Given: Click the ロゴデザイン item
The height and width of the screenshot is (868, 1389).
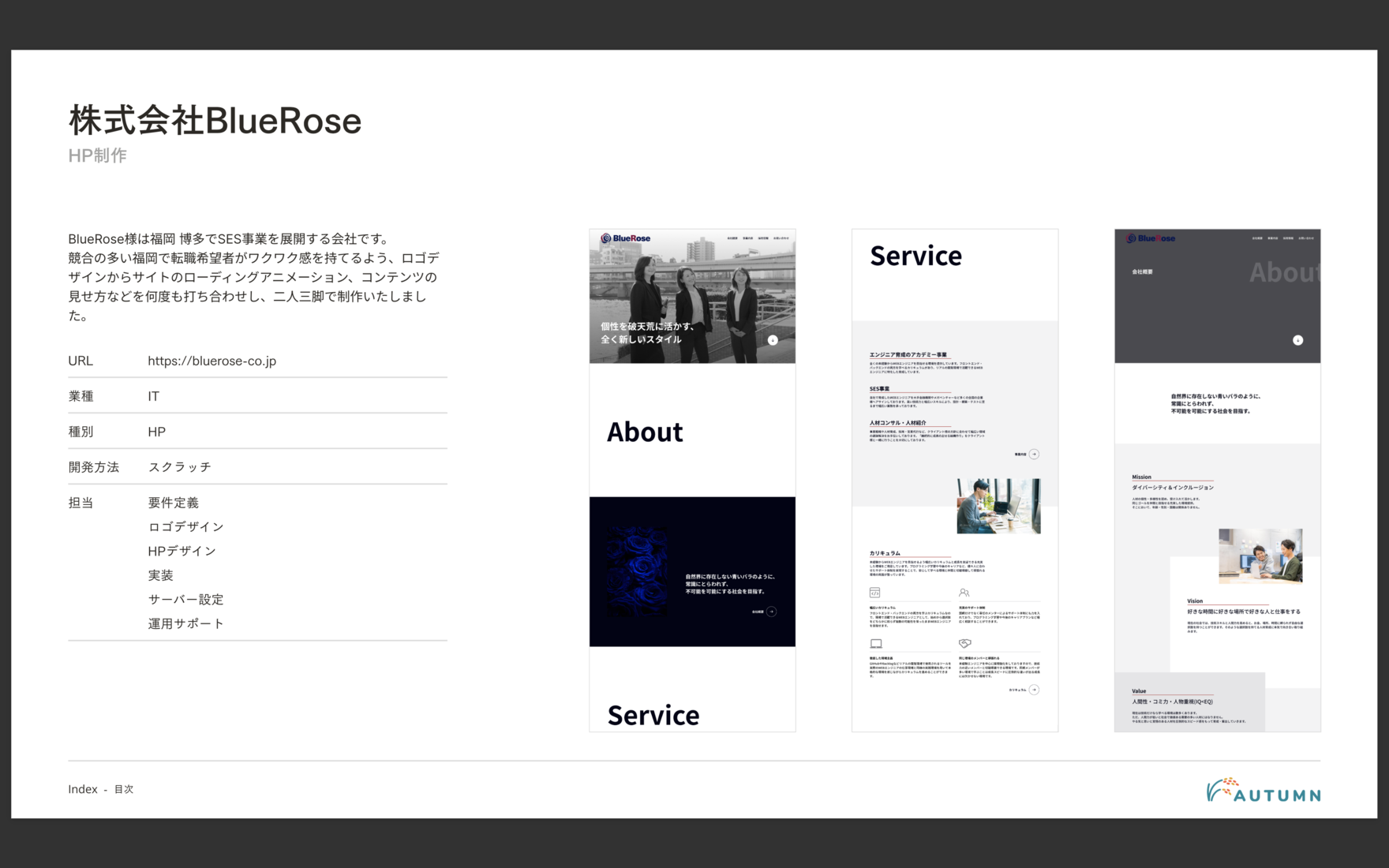Looking at the screenshot, I should pos(186,526).
